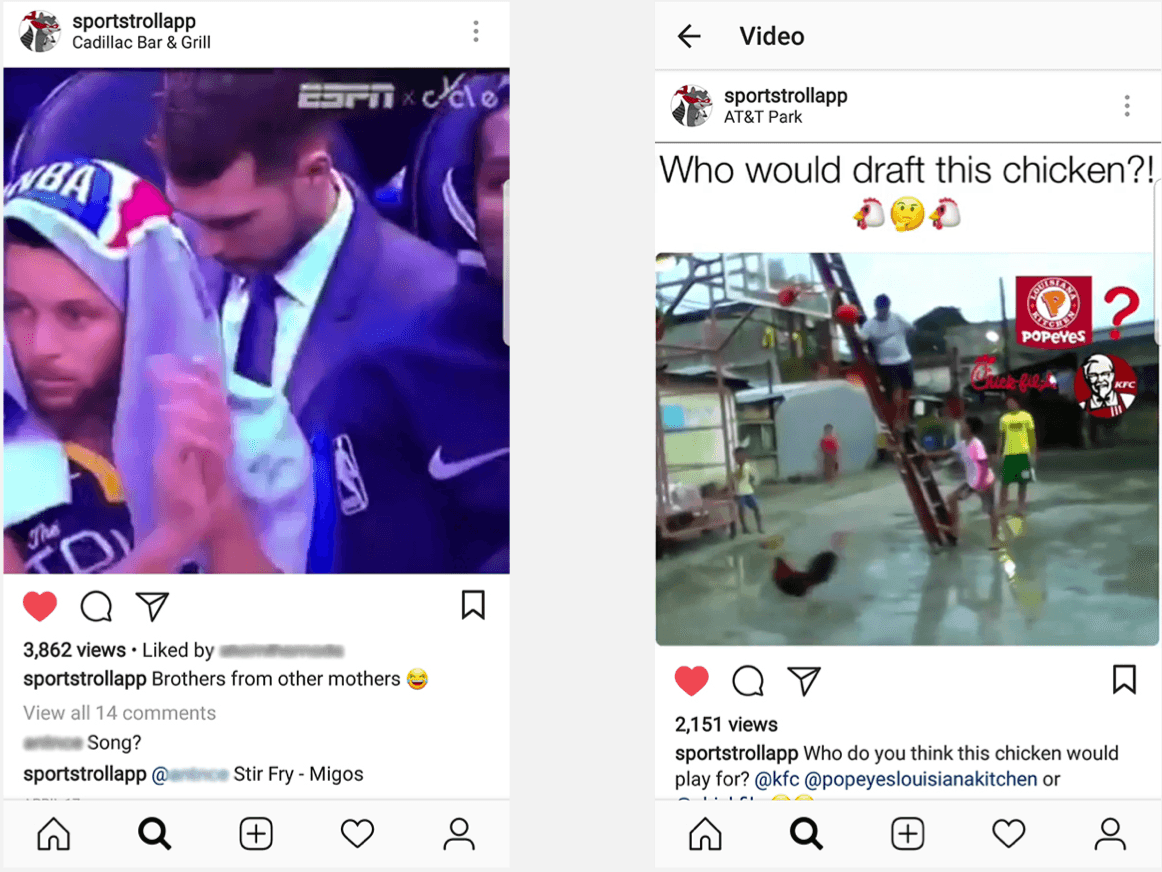Share the left post via paper plane icon
1162x872 pixels.
pyautogui.click(x=153, y=606)
